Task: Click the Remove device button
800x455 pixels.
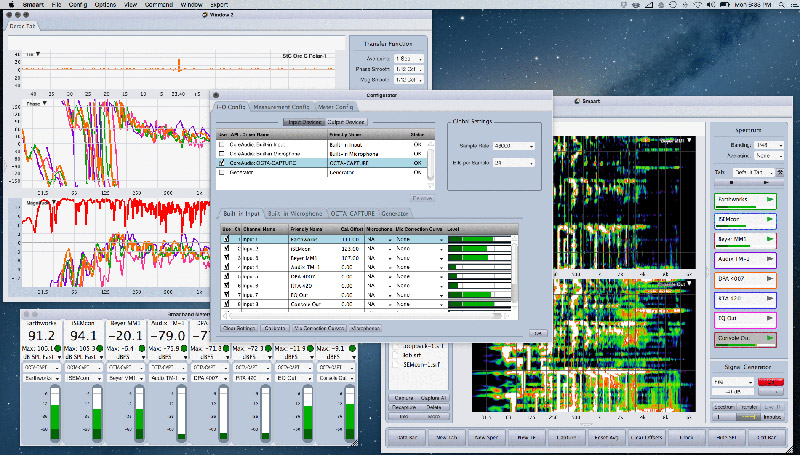Action: (x=422, y=198)
